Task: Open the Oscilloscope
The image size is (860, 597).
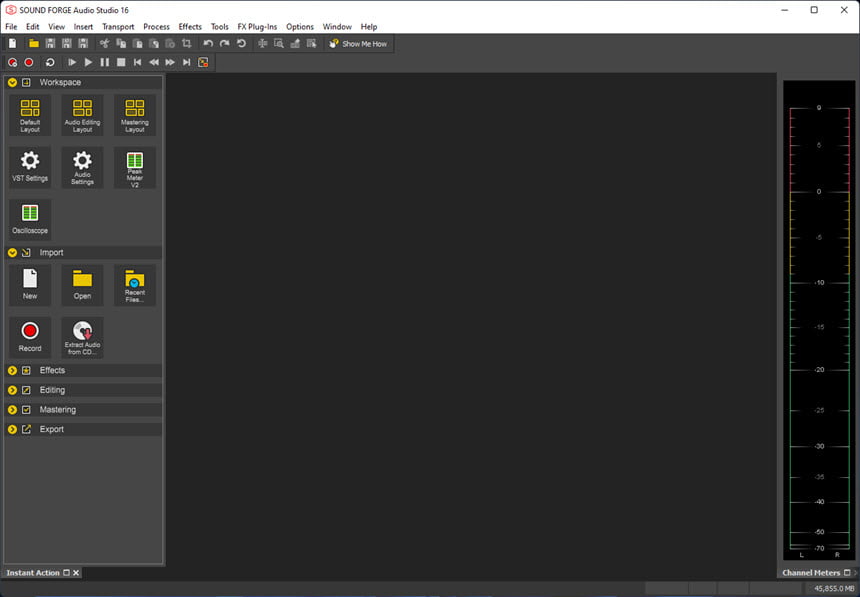Action: tap(30, 219)
